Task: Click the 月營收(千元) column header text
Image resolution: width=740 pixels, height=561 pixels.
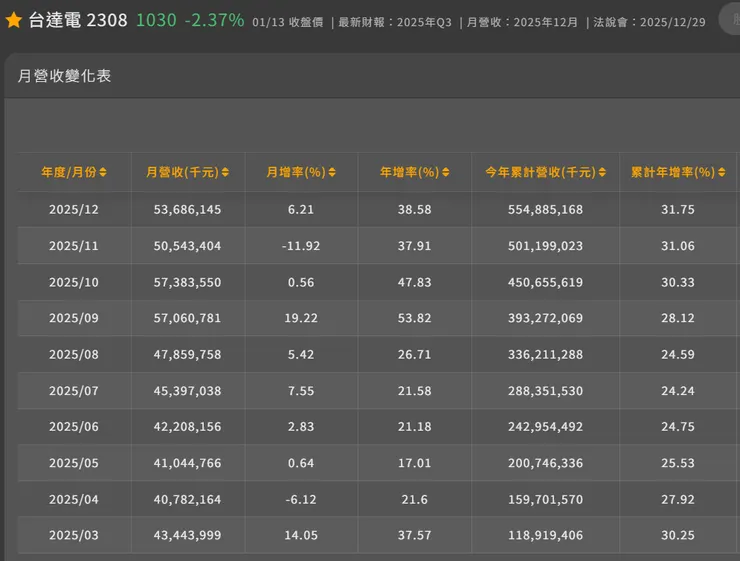Action: tap(182, 172)
